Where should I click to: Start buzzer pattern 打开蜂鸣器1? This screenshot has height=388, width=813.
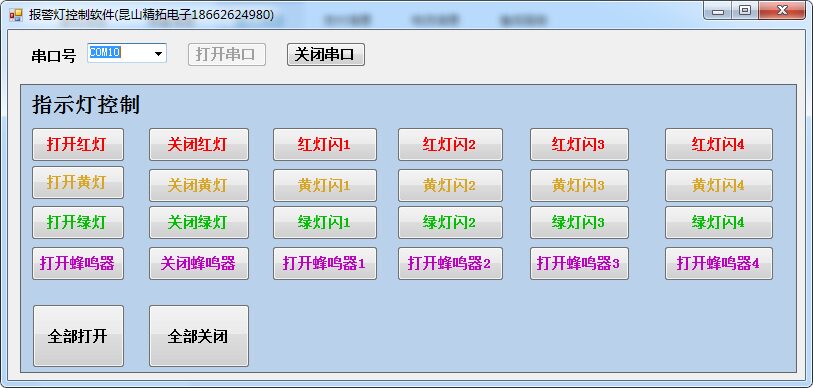325,264
